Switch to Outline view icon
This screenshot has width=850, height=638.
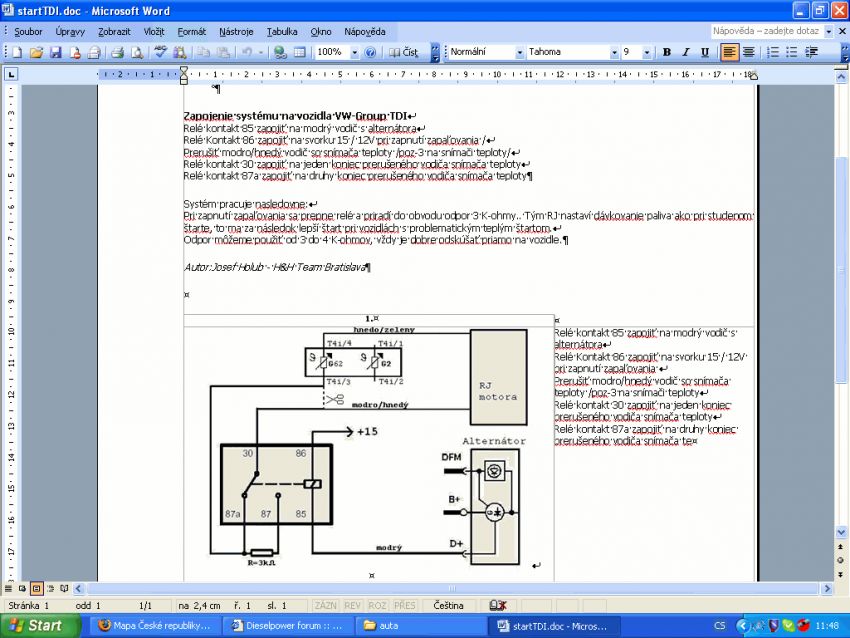50,588
